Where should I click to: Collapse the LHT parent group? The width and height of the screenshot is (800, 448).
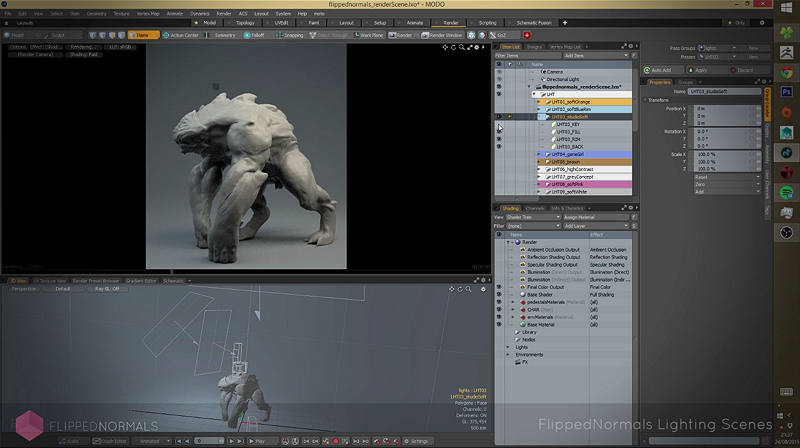point(533,94)
